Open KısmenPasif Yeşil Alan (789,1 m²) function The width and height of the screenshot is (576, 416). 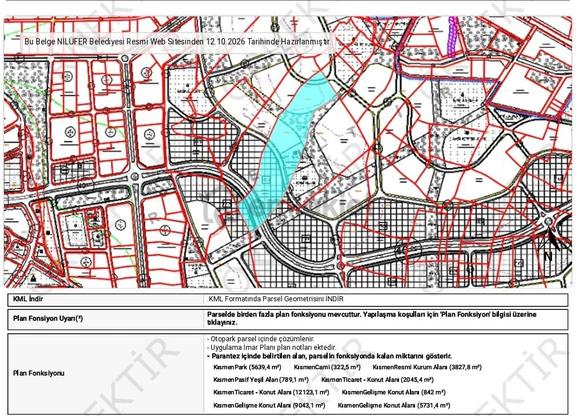261,380
